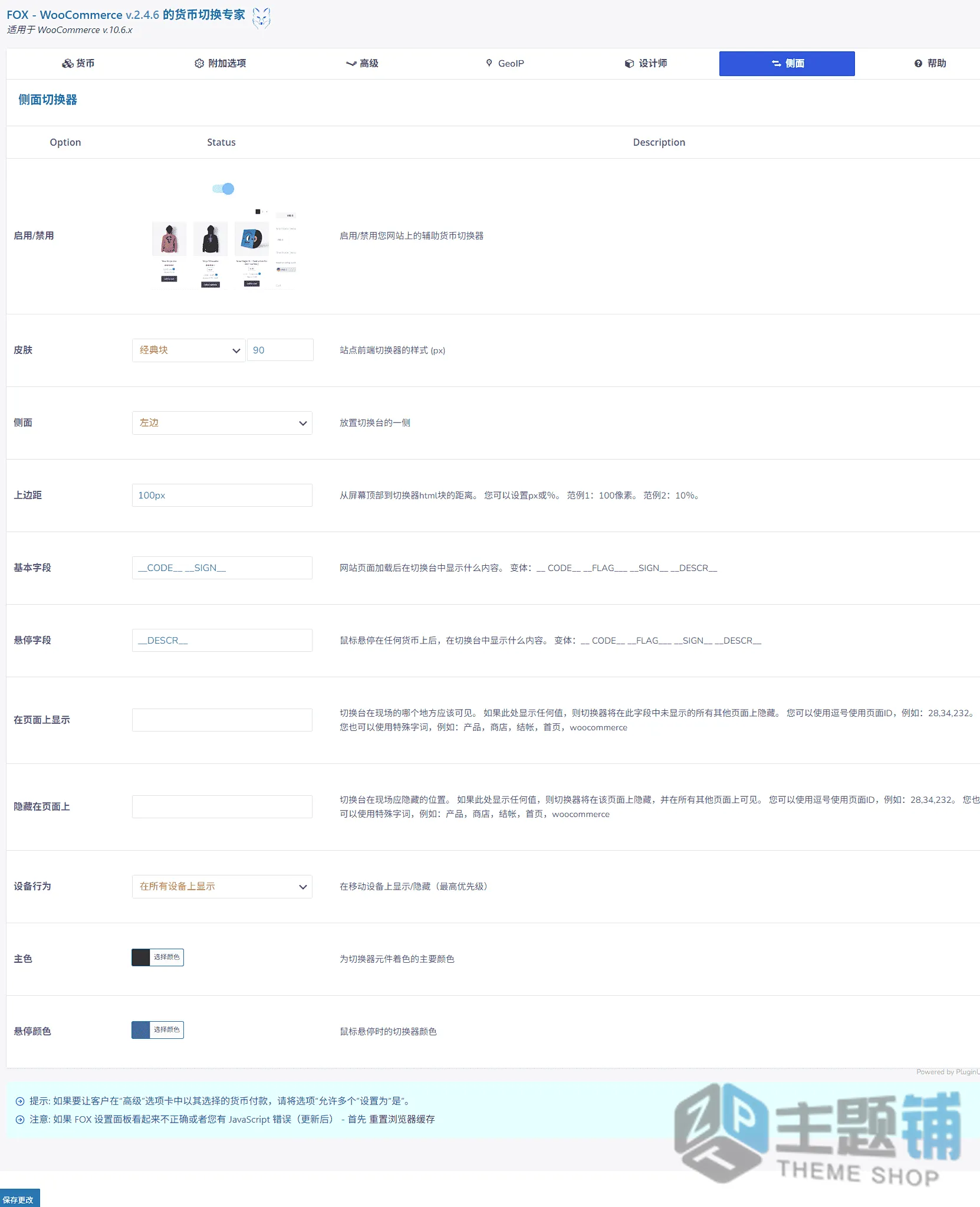Click the arrow icon beside the 注意 notice
Screen dimensions: 980x1207
[20, 1120]
